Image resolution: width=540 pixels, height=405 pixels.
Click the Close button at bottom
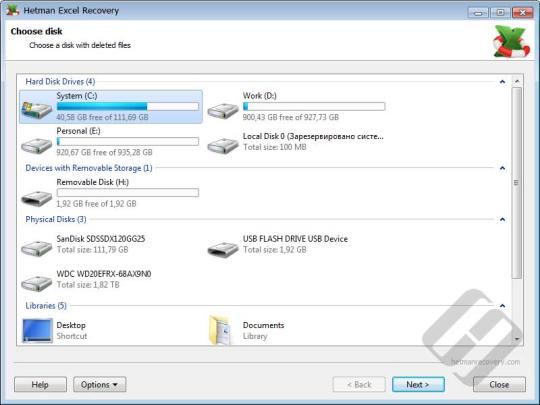[499, 384]
